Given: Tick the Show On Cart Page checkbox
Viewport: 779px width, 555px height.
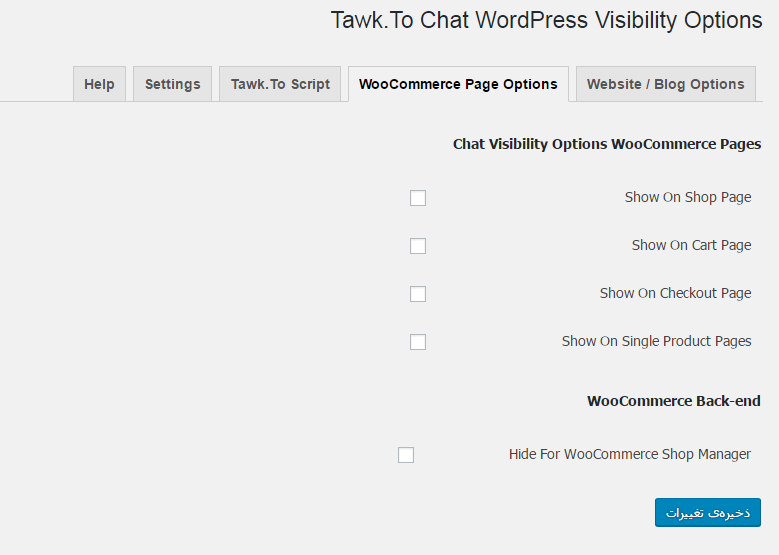Looking at the screenshot, I should [x=418, y=246].
